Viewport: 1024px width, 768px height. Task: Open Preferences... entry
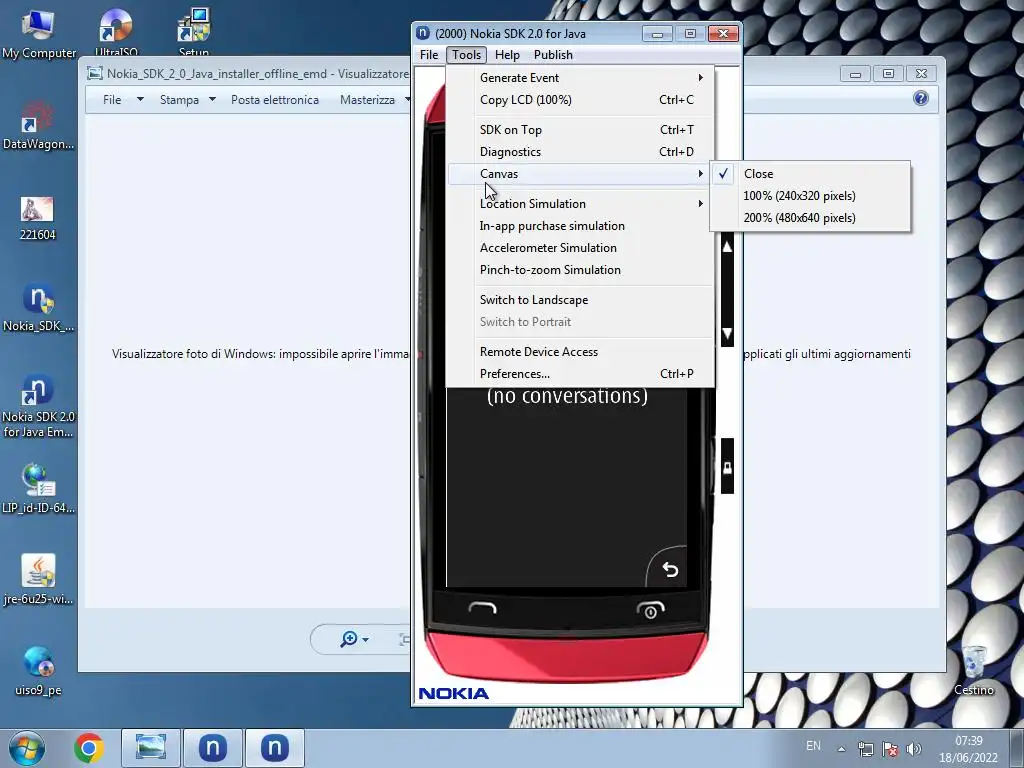pyautogui.click(x=580, y=374)
